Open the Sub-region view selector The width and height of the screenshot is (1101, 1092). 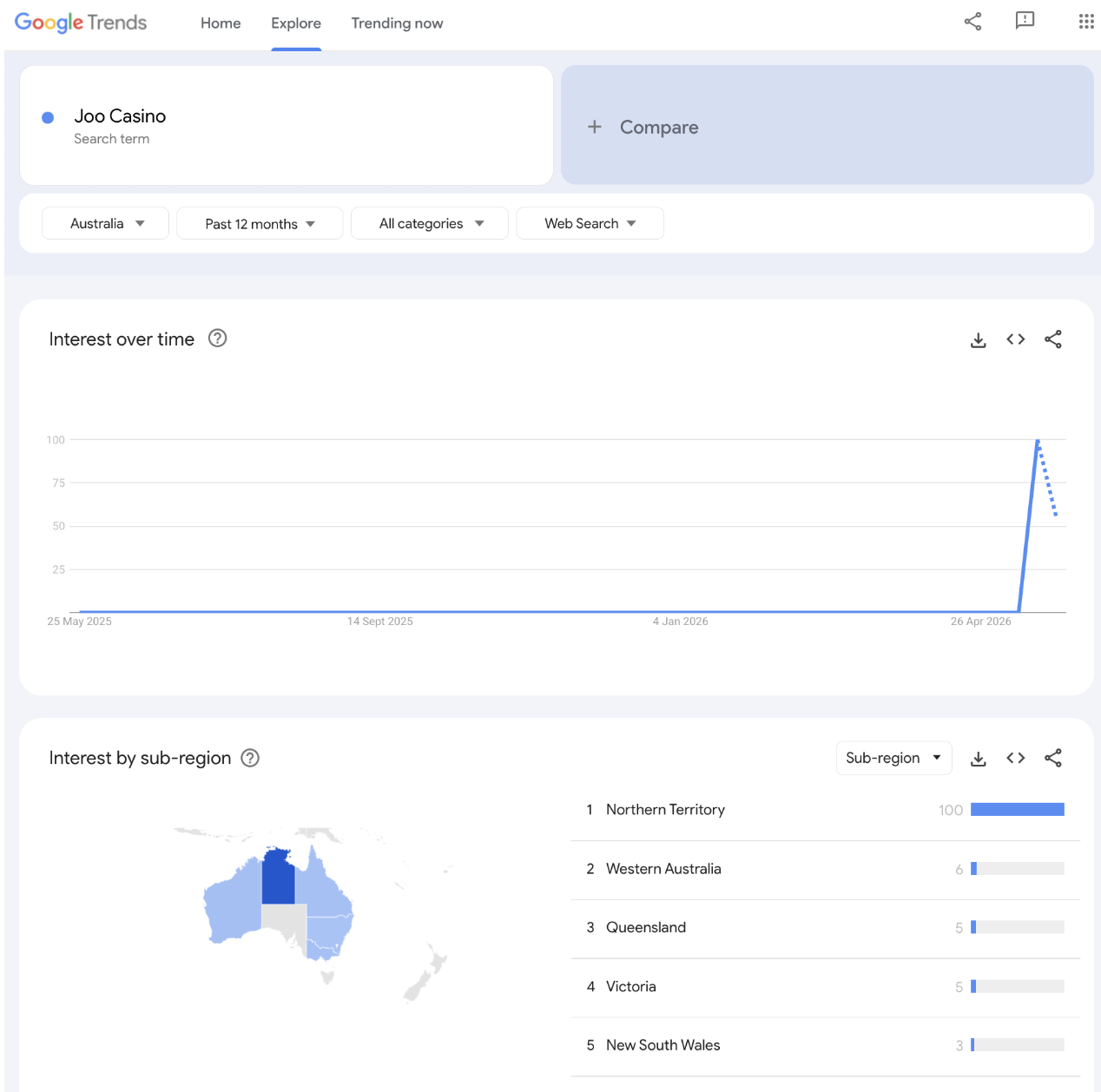pos(893,758)
